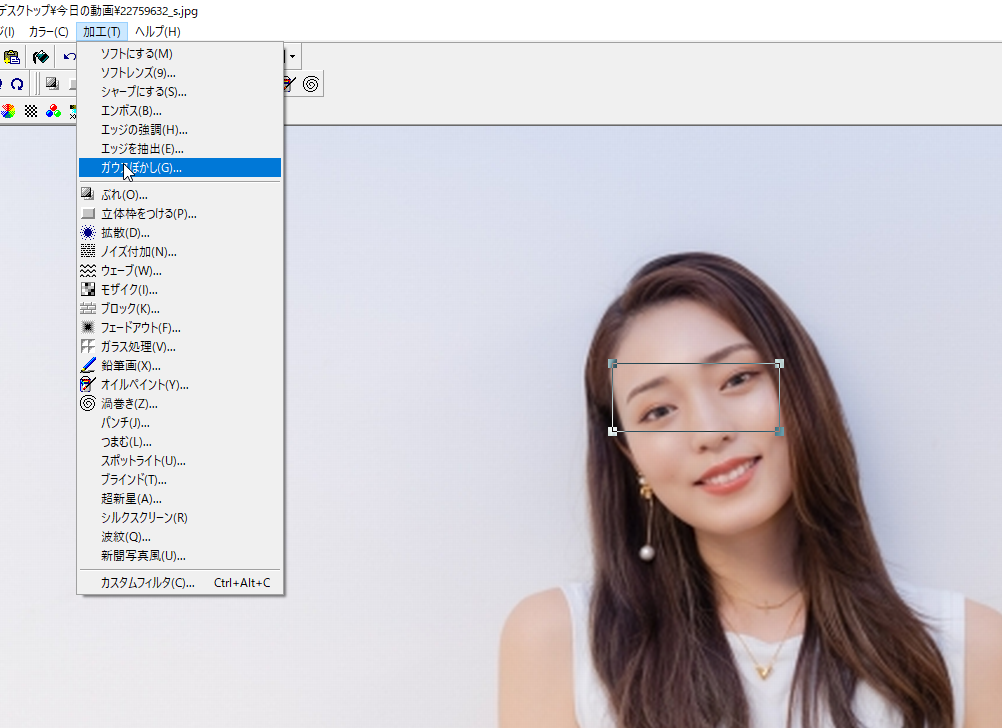This screenshot has width=1002, height=728.
Task: Click the rotate right toolbar icon
Action: pyautogui.click(x=17, y=84)
